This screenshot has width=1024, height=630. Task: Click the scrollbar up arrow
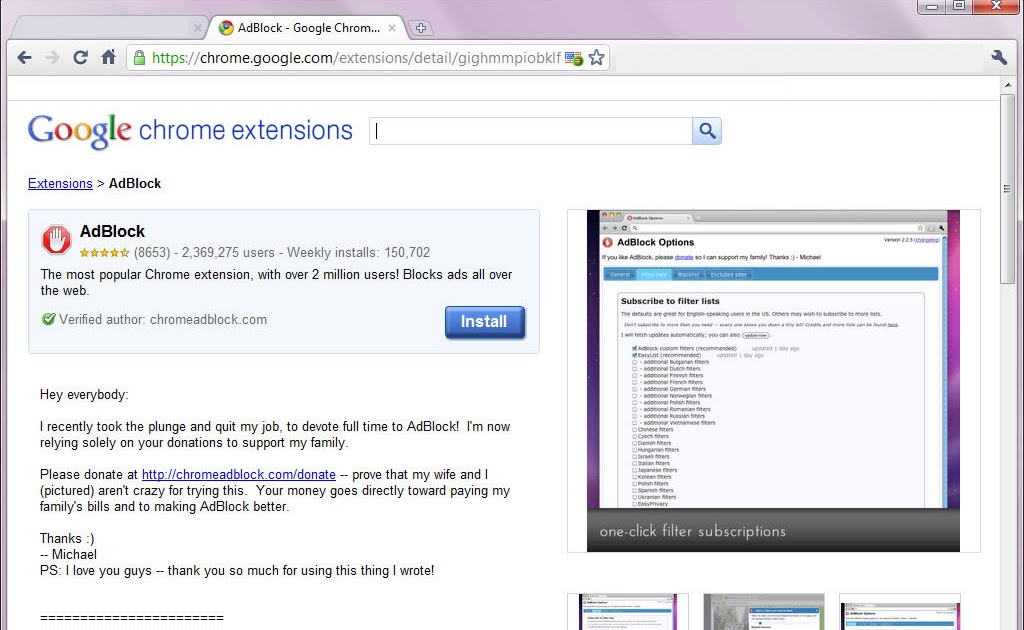tap(1007, 85)
